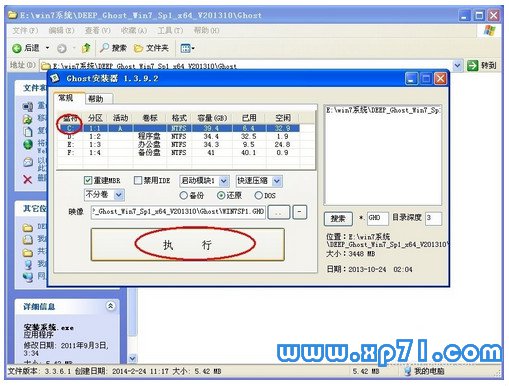Click the browse '..' button beside image path
This screenshot has width=509, height=386.
[279, 212]
